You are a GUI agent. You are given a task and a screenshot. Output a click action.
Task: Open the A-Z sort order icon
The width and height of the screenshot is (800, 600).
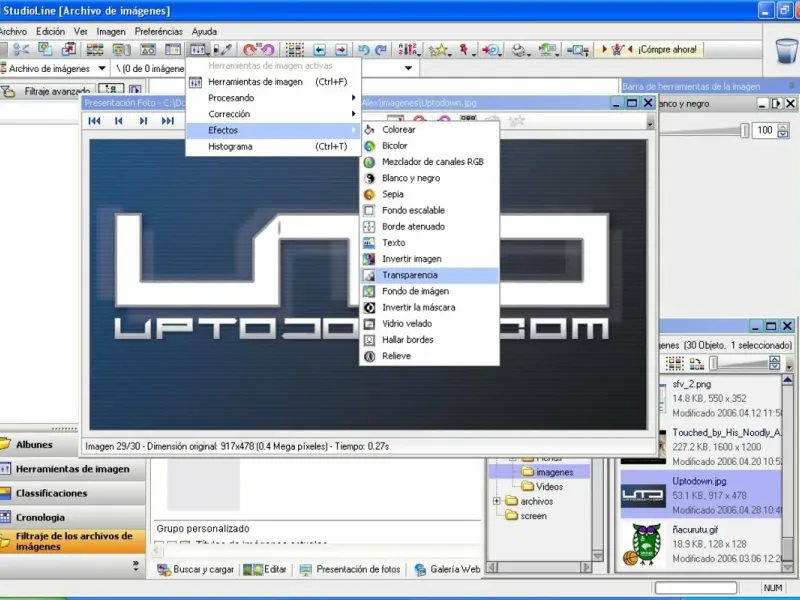[x=408, y=49]
